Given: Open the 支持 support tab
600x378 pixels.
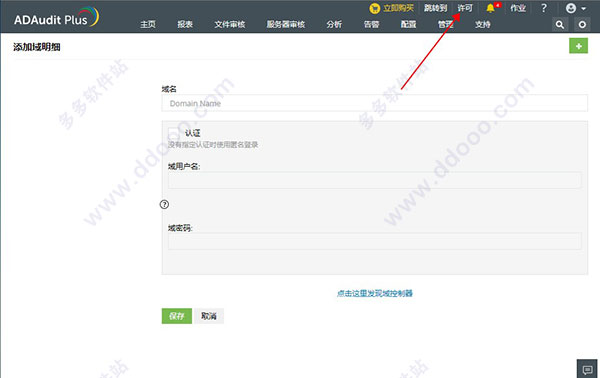Looking at the screenshot, I should click(483, 24).
